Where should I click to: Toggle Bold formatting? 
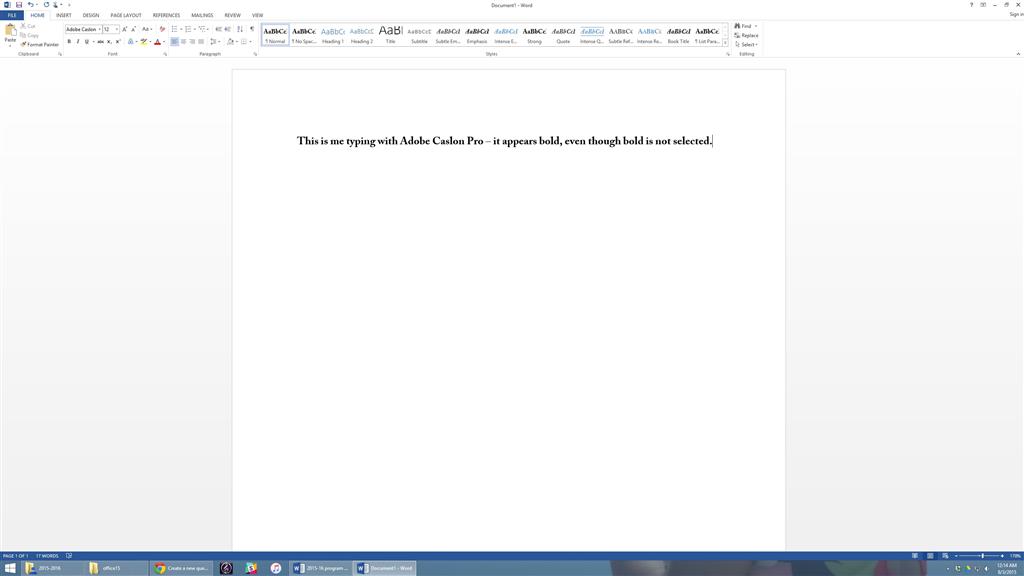tap(69, 41)
